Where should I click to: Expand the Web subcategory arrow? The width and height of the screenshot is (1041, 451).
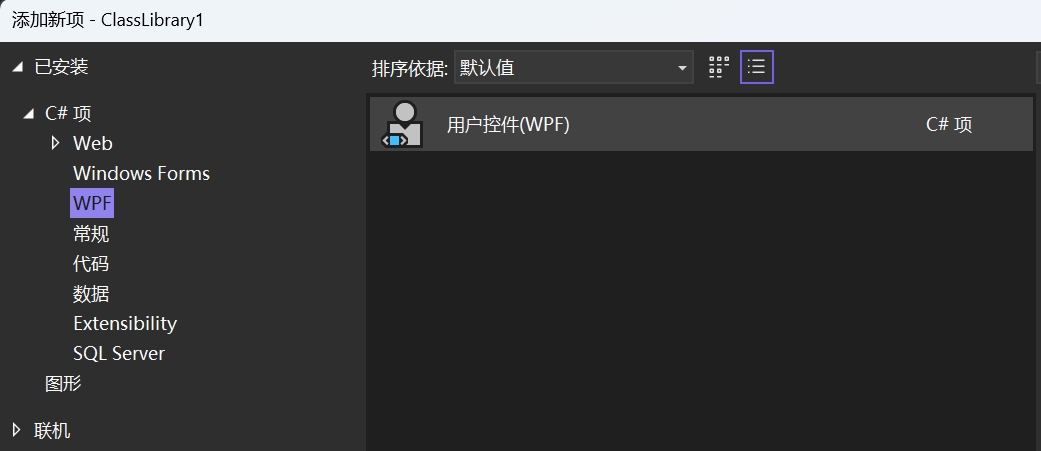pos(55,143)
